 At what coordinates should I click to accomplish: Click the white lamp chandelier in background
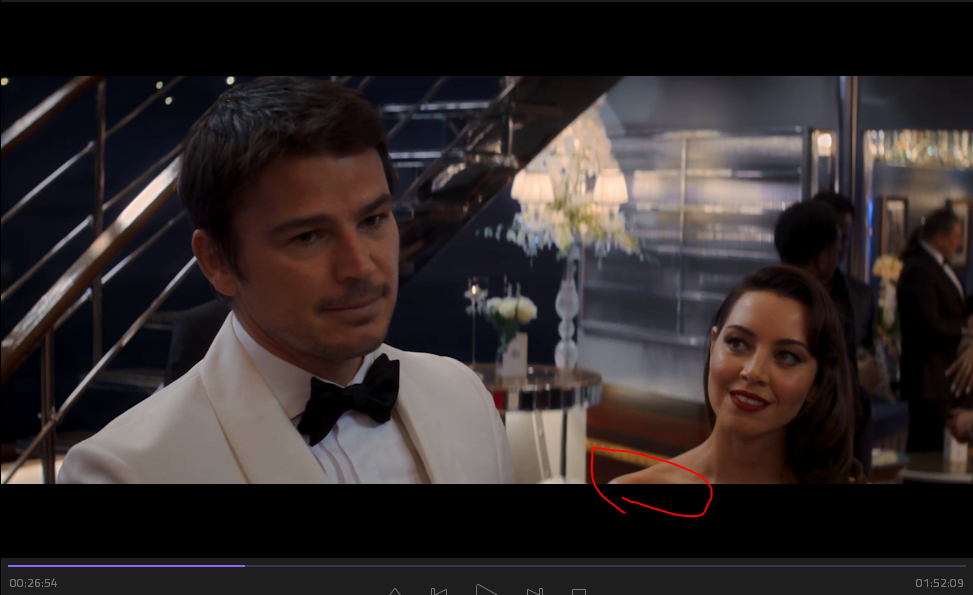(x=569, y=188)
